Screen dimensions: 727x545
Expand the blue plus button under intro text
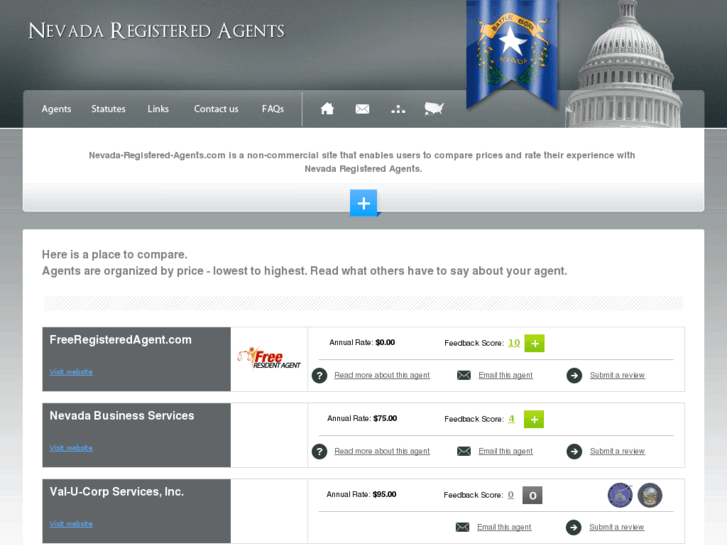[364, 203]
